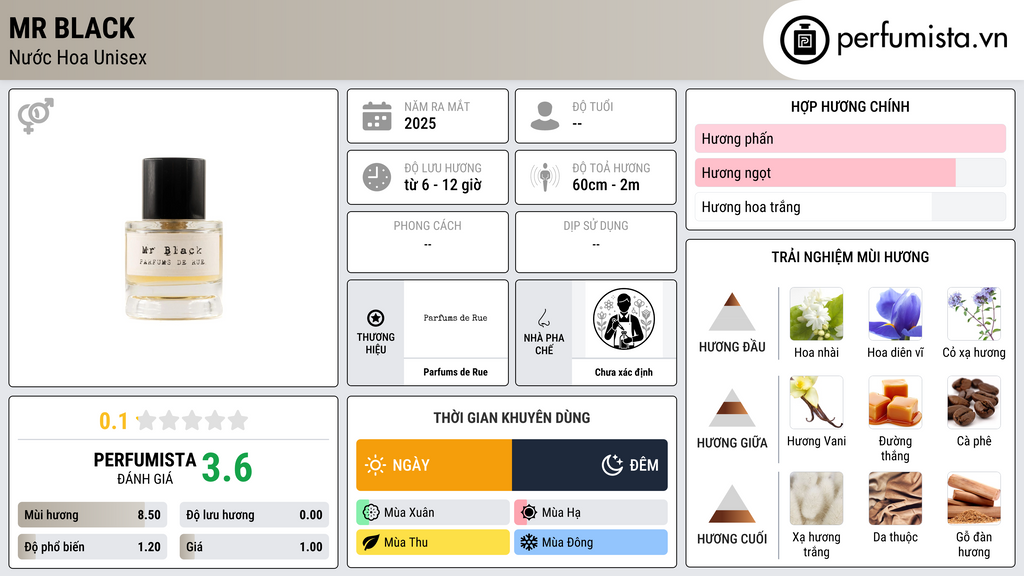This screenshot has width=1024, height=576.
Task: Click the Hương cuối pyramid icon
Action: pyautogui.click(x=732, y=504)
